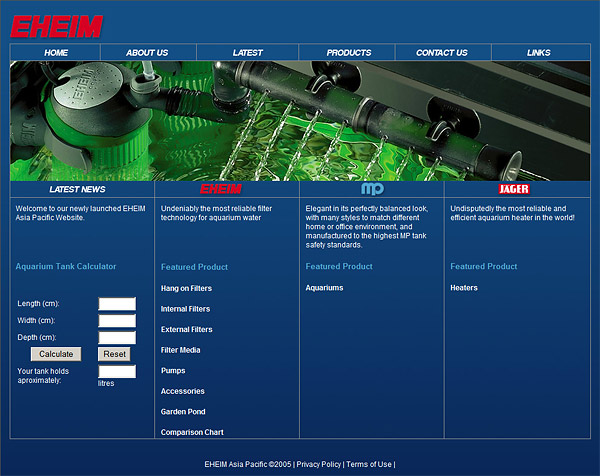Image resolution: width=600 pixels, height=476 pixels.
Task: Open the EHEIM brand logo column header
Action: (221, 189)
